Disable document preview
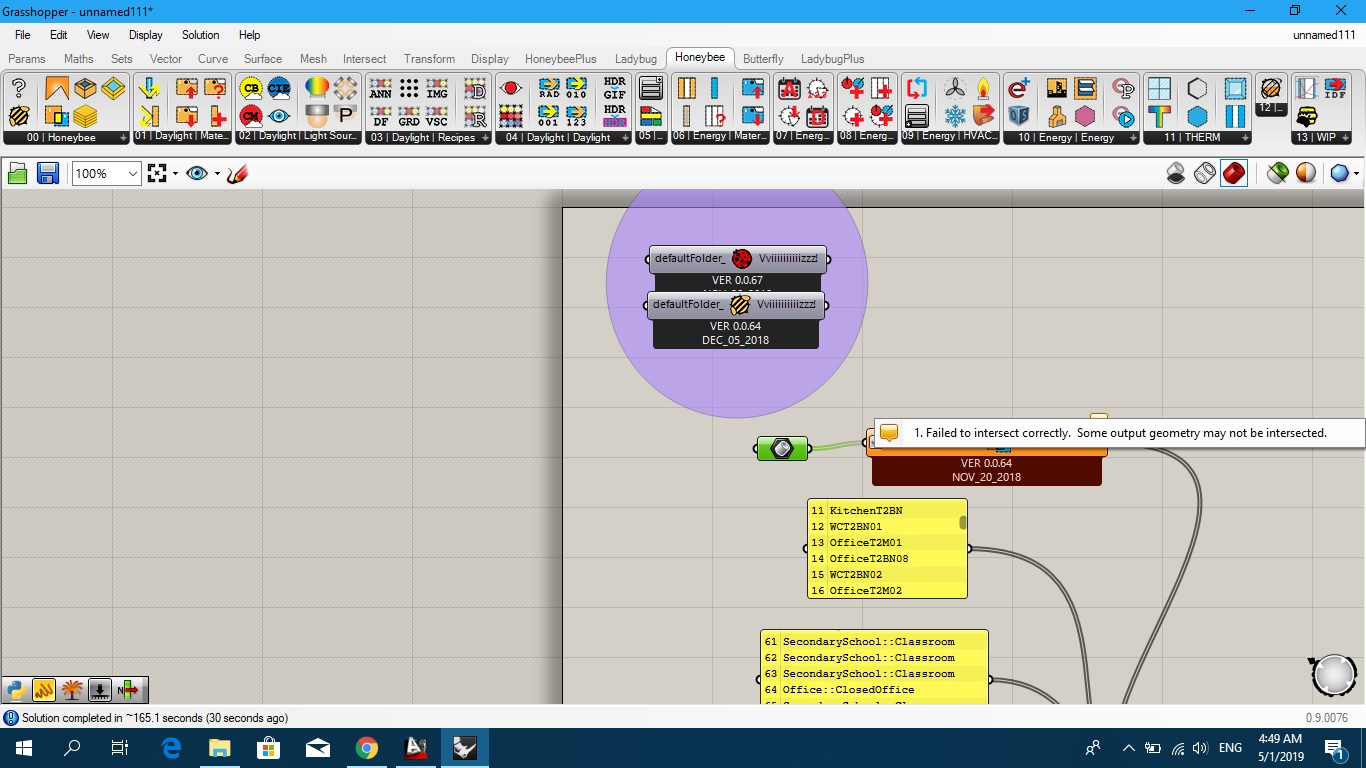This screenshot has width=1366, height=768. point(1177,174)
